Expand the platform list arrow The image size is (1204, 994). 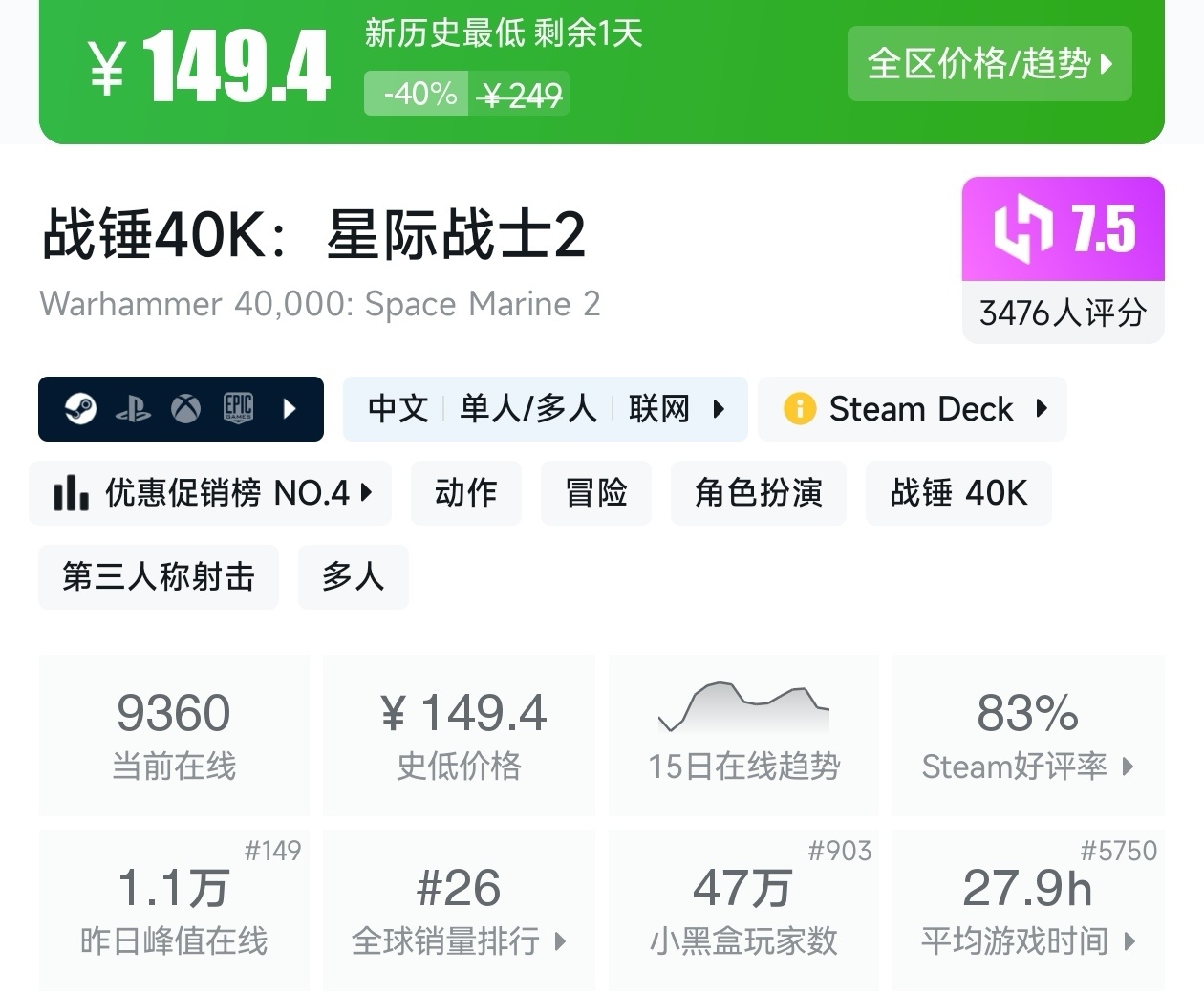click(290, 409)
